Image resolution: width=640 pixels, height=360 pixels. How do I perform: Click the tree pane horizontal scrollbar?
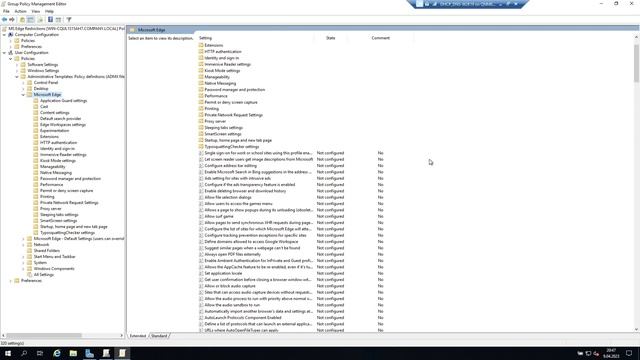(x=44, y=336)
